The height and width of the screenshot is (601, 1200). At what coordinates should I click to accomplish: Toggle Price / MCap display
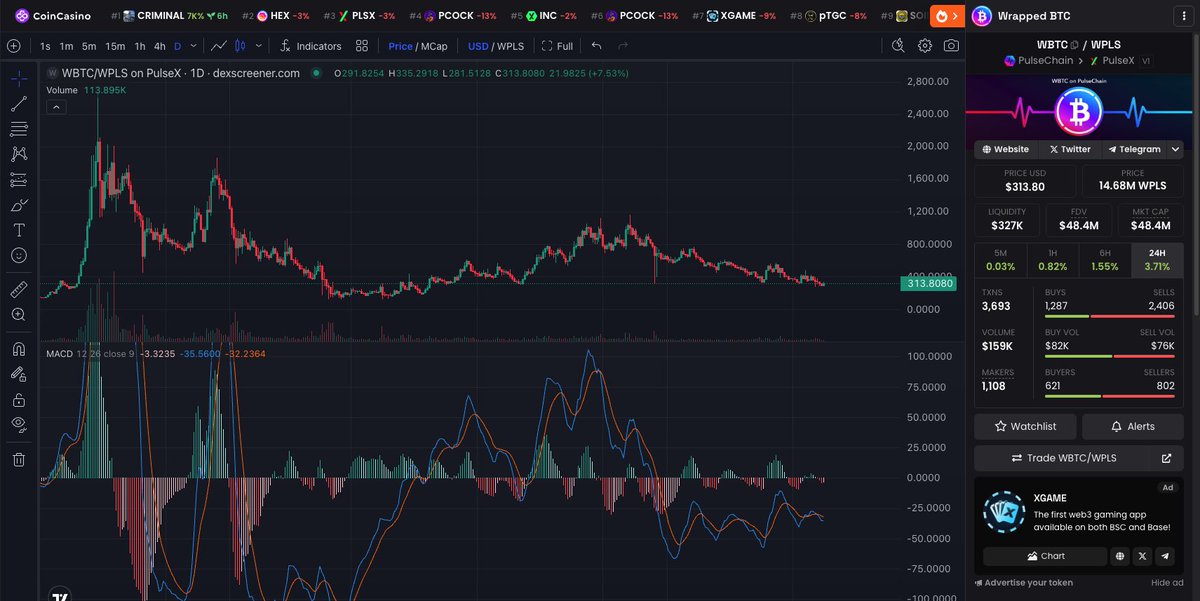click(x=418, y=46)
